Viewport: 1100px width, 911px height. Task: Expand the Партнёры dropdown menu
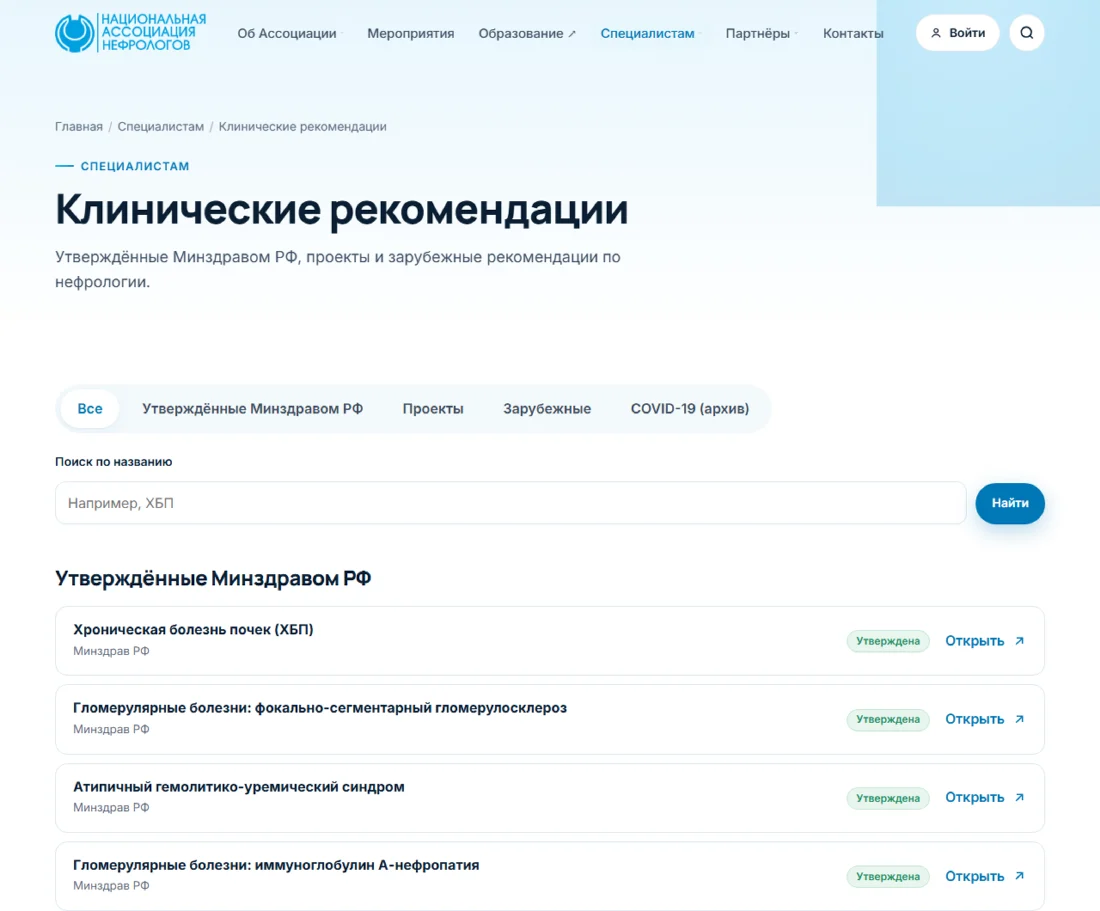[760, 34]
